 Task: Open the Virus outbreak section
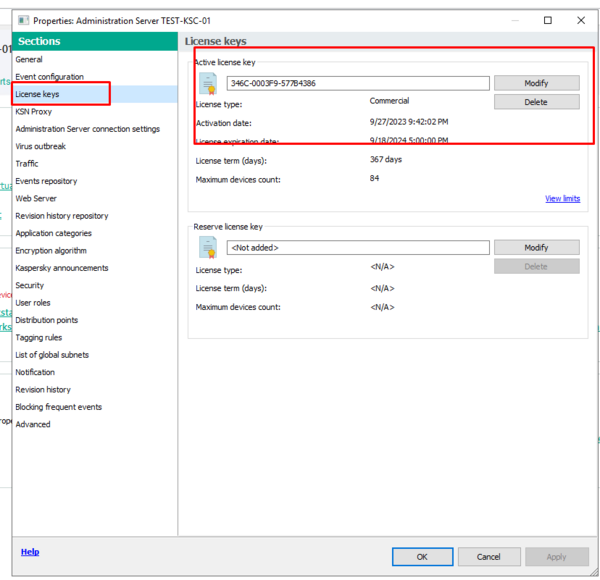(x=40, y=146)
